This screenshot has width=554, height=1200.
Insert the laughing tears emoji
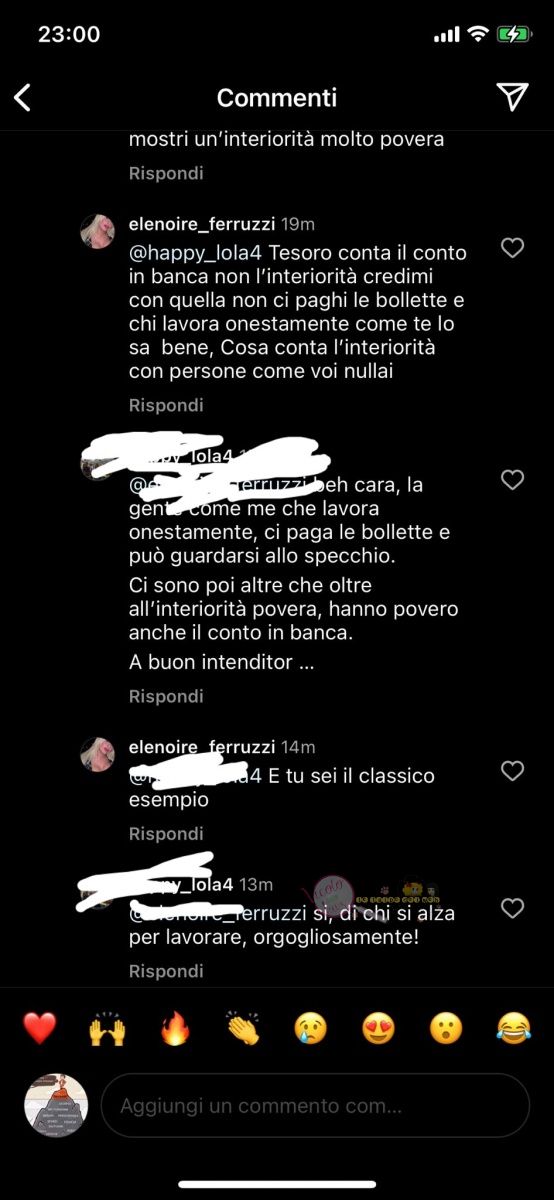point(513,1028)
